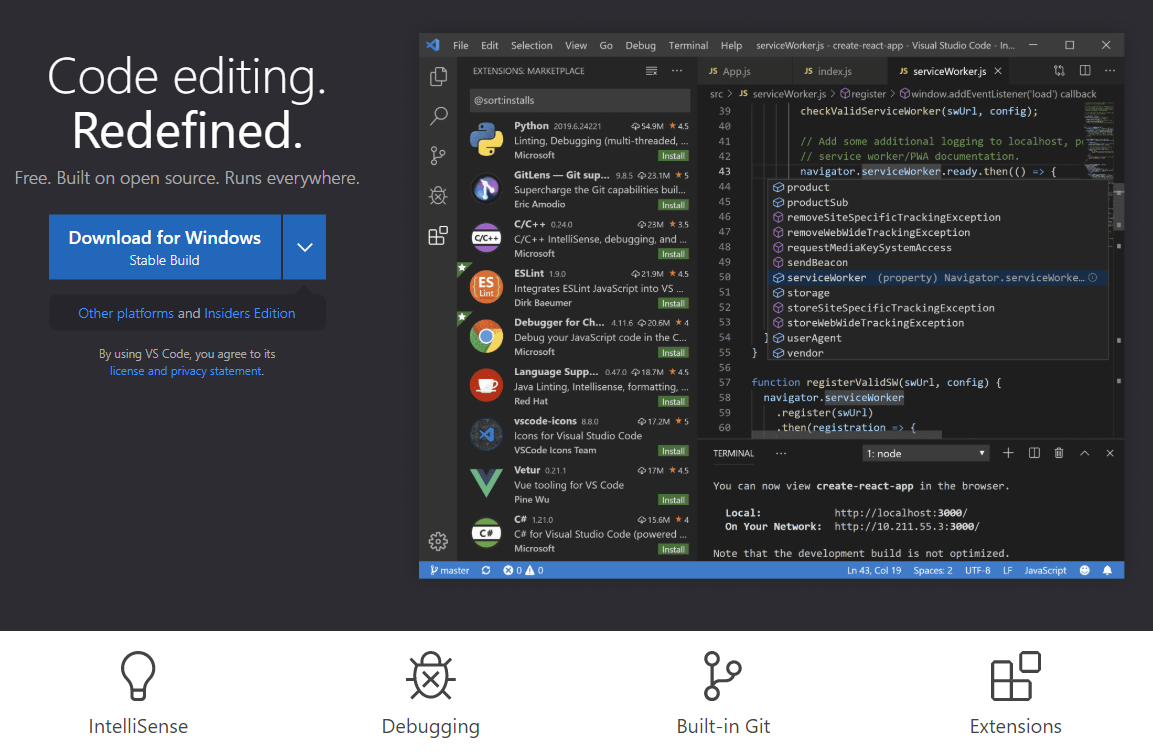Open the terminal selector '1: node' dropdown
The height and width of the screenshot is (755, 1153).
(925, 454)
